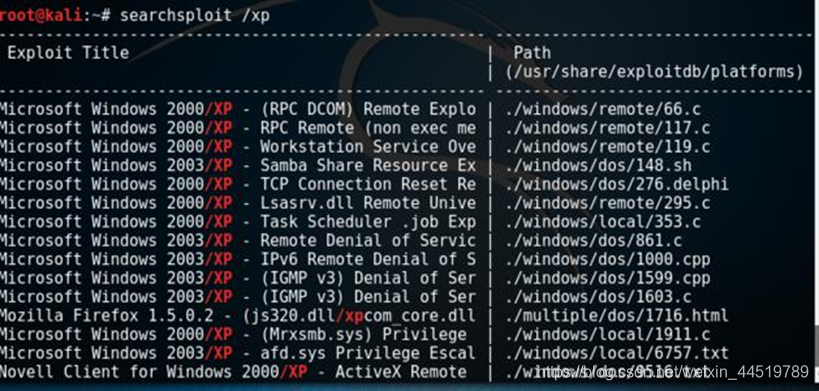
Task: Click the 'searchsploit /xp' command text
Action: pos(195,16)
